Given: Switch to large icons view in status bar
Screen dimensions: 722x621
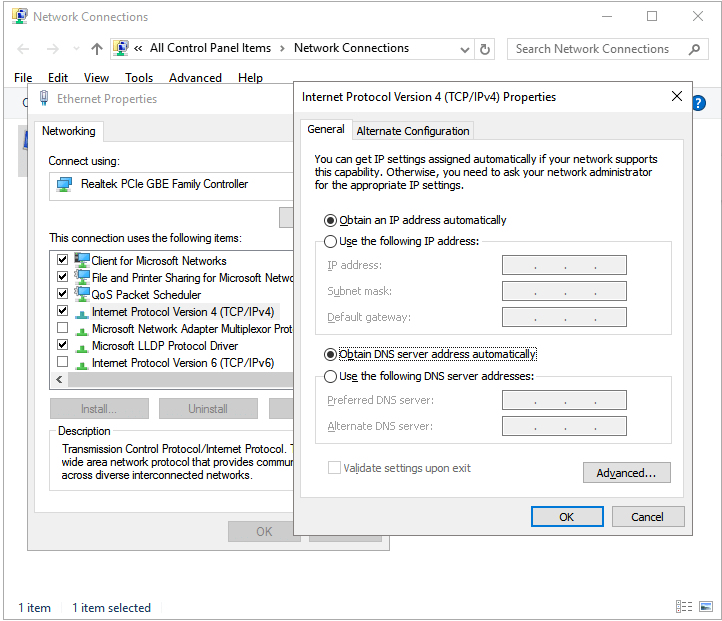Looking at the screenshot, I should coord(704,607).
